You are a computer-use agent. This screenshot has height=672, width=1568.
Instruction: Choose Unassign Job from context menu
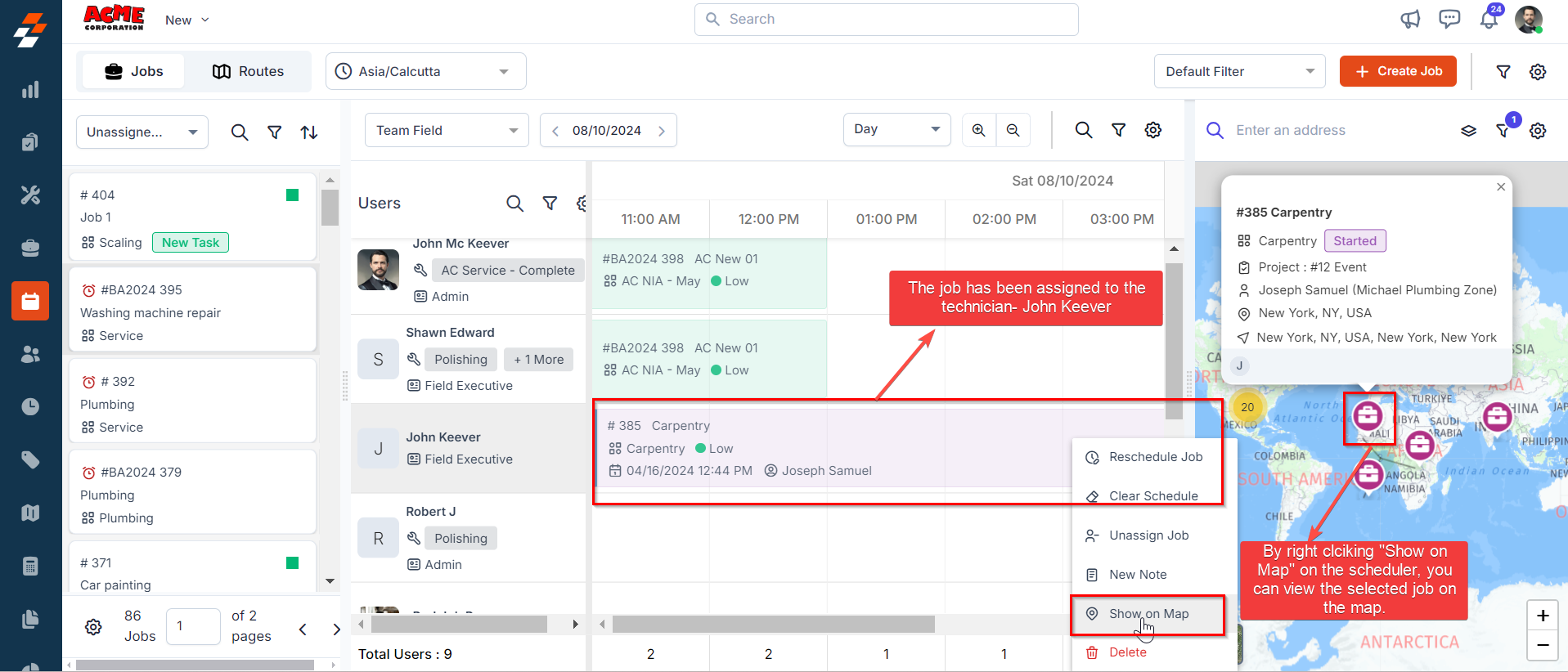coord(1154,535)
